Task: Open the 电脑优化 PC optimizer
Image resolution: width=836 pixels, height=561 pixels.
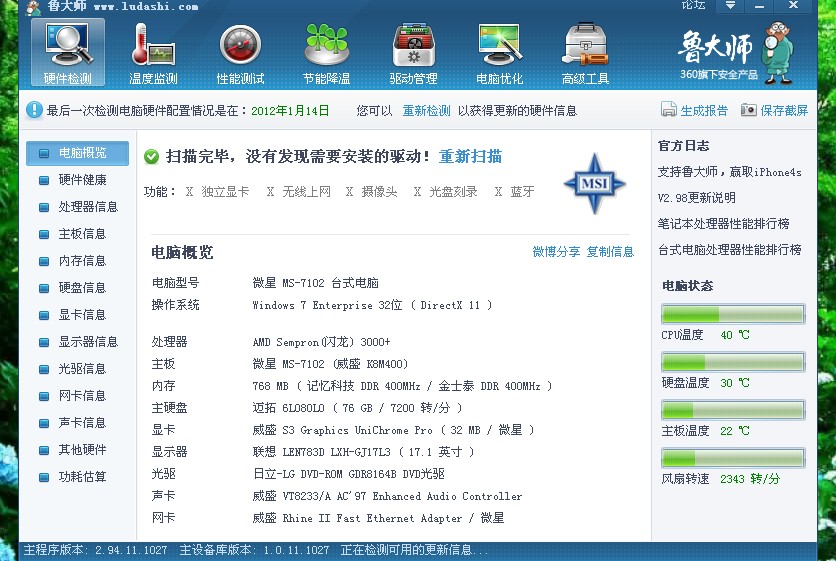Action: 500,53
